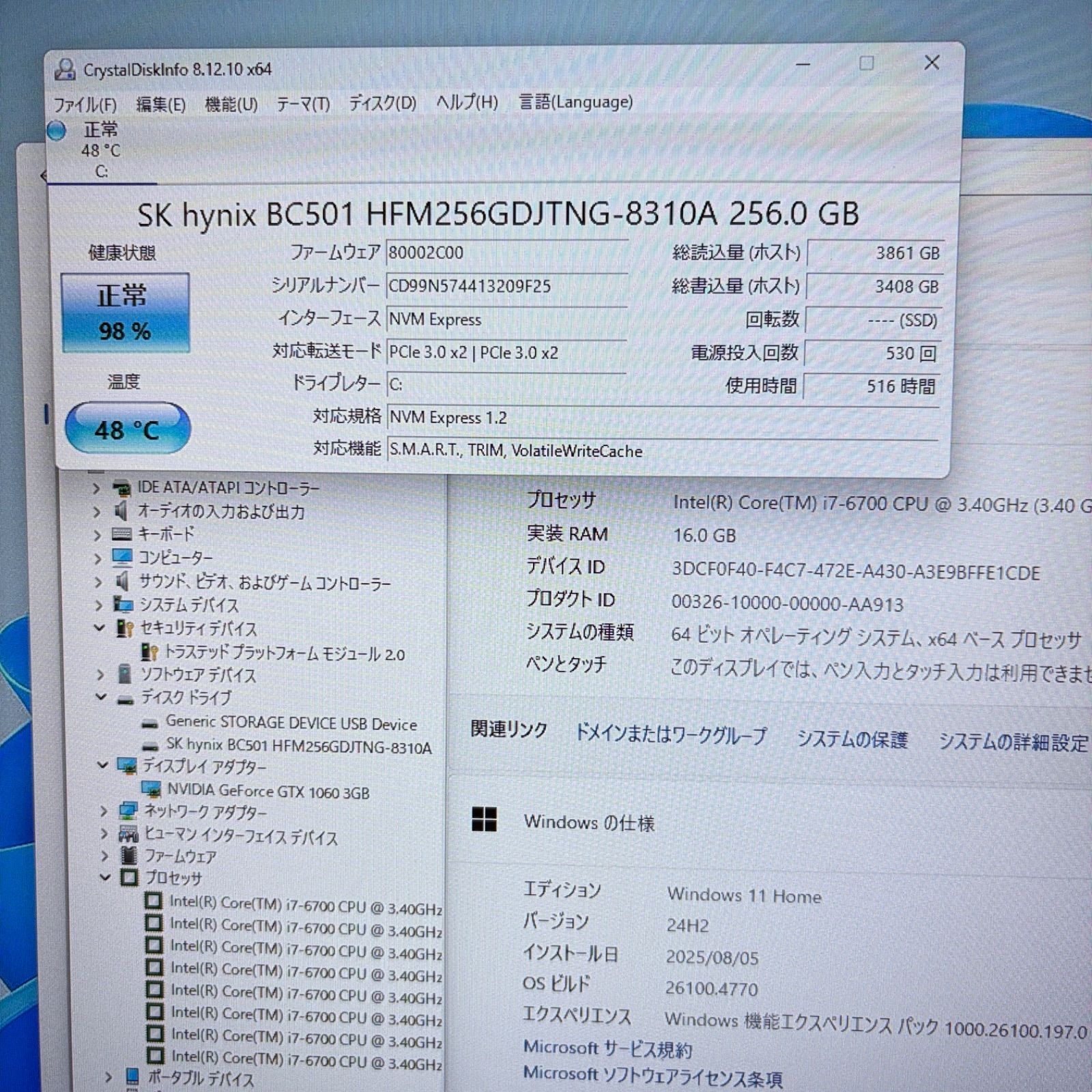Collapse ディスプレイ アダプター node
The width and height of the screenshot is (1092, 1092).
(102, 766)
